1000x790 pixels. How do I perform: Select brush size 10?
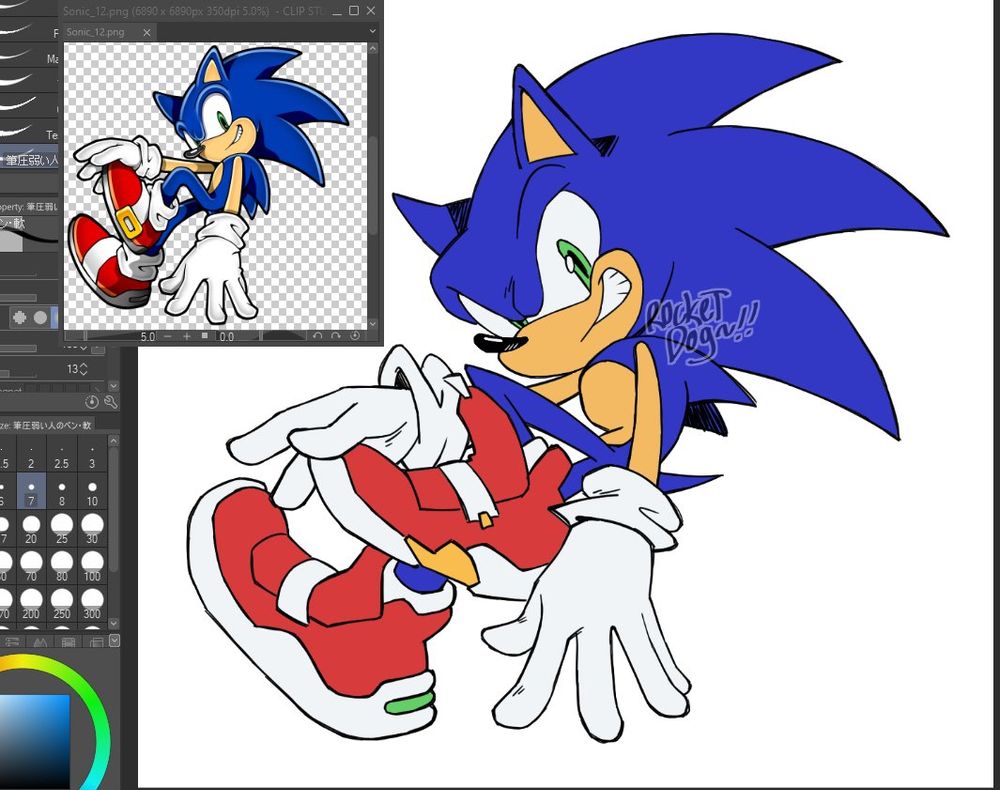[92, 492]
